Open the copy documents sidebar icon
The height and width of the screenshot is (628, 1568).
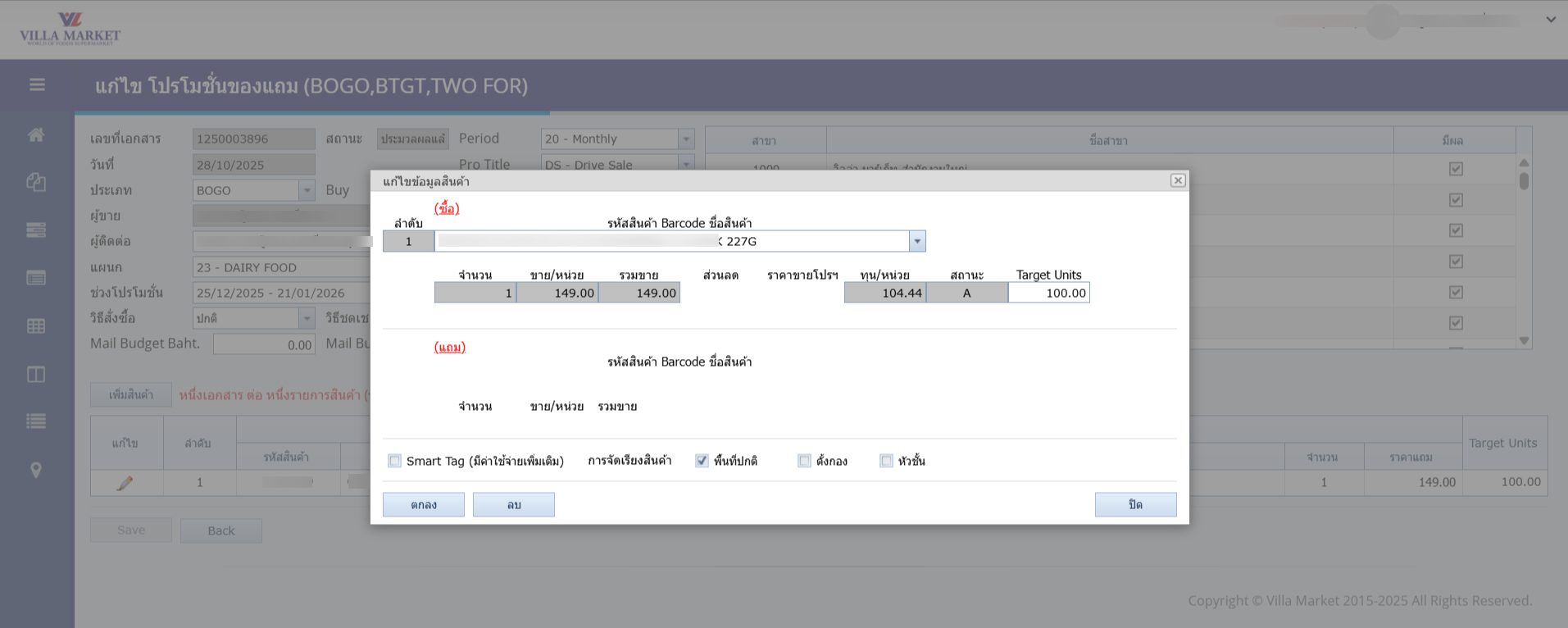pos(36,182)
